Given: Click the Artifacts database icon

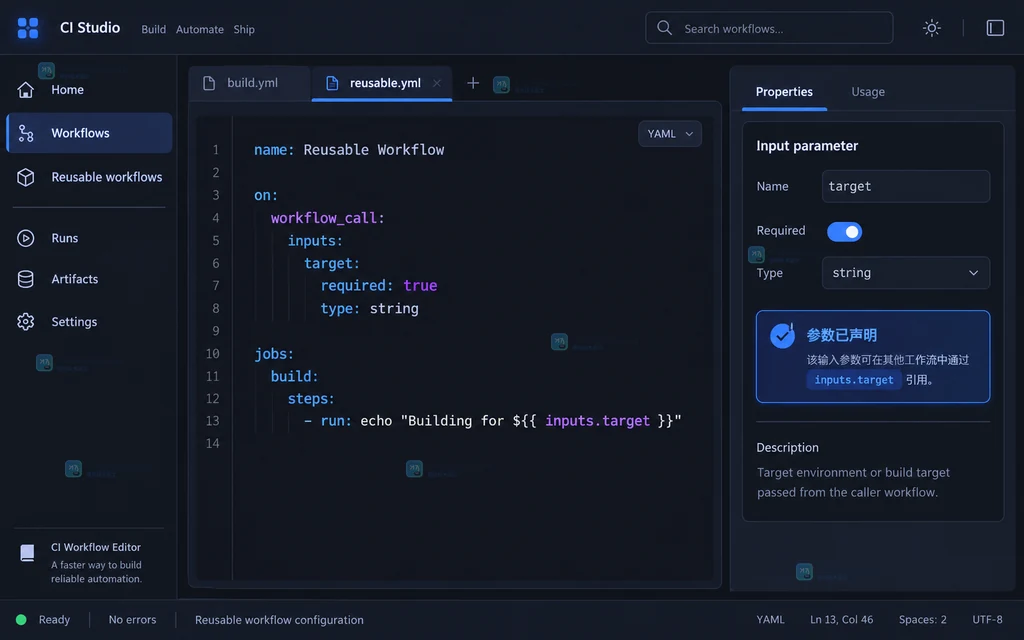Looking at the screenshot, I should click(x=25, y=279).
